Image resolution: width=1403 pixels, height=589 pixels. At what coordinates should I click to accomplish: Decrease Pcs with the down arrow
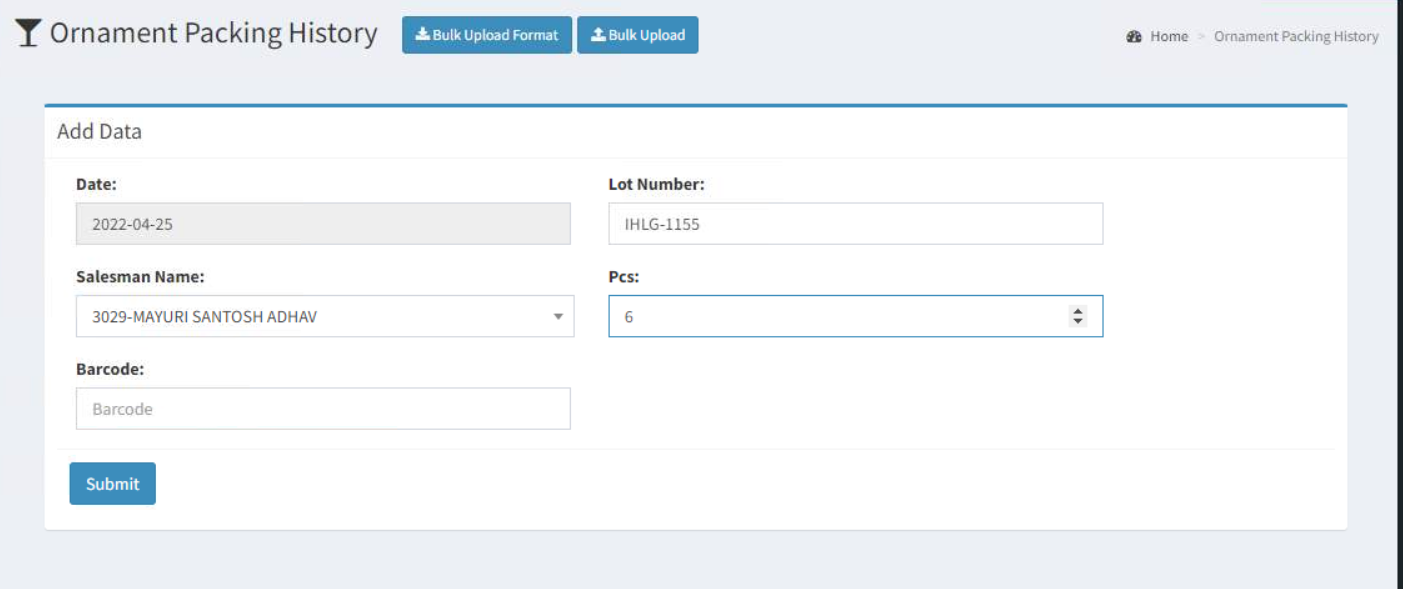click(1078, 321)
